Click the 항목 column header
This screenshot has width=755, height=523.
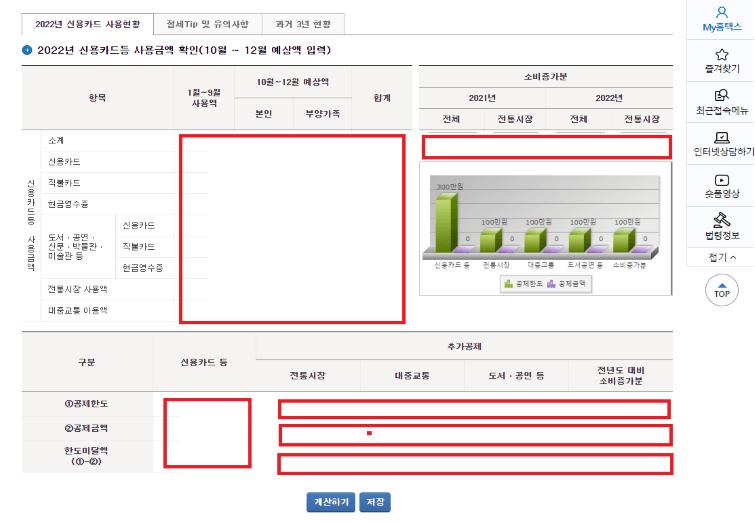tap(97, 98)
